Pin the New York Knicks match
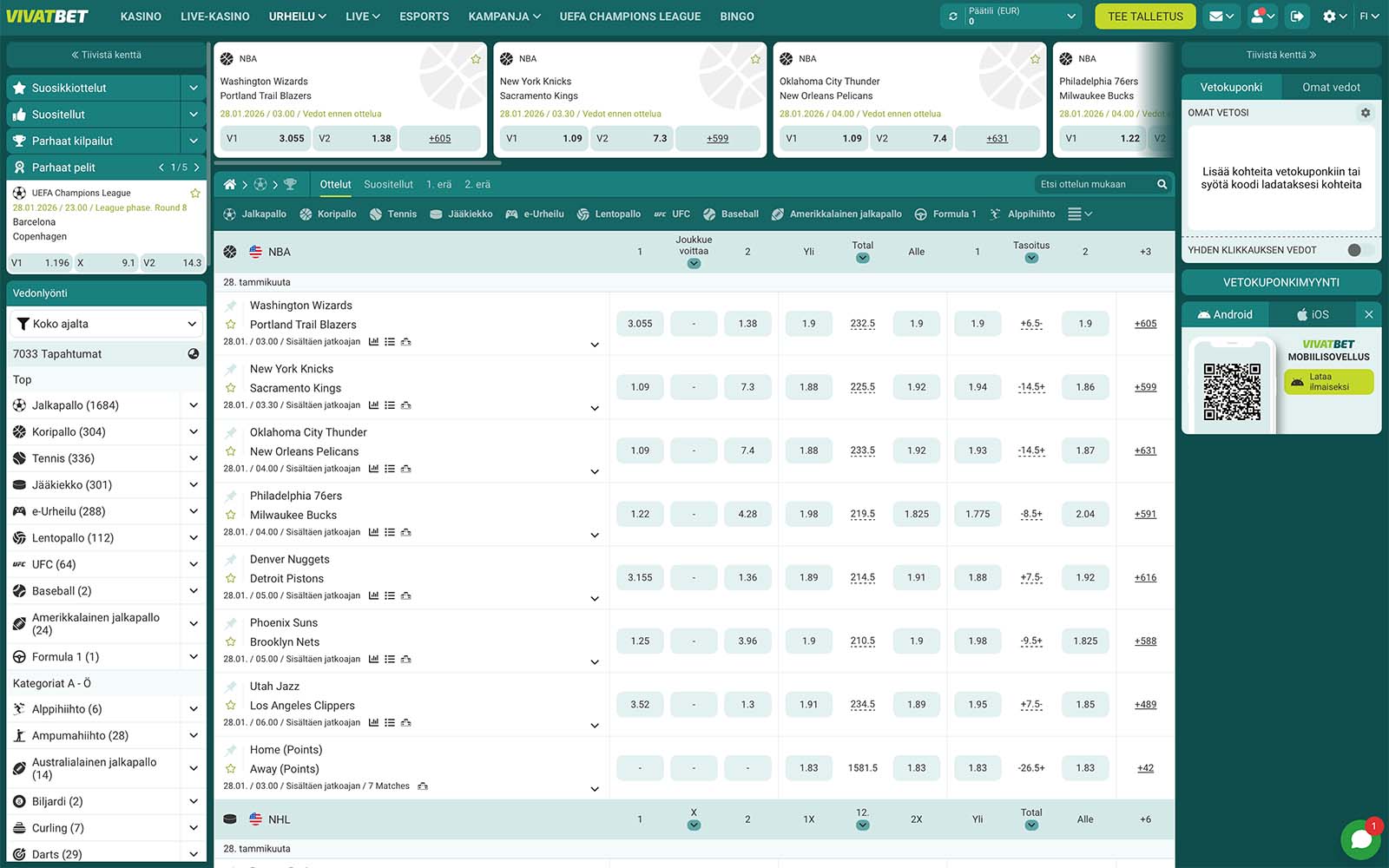This screenshot has height=868, width=1389. [231, 370]
